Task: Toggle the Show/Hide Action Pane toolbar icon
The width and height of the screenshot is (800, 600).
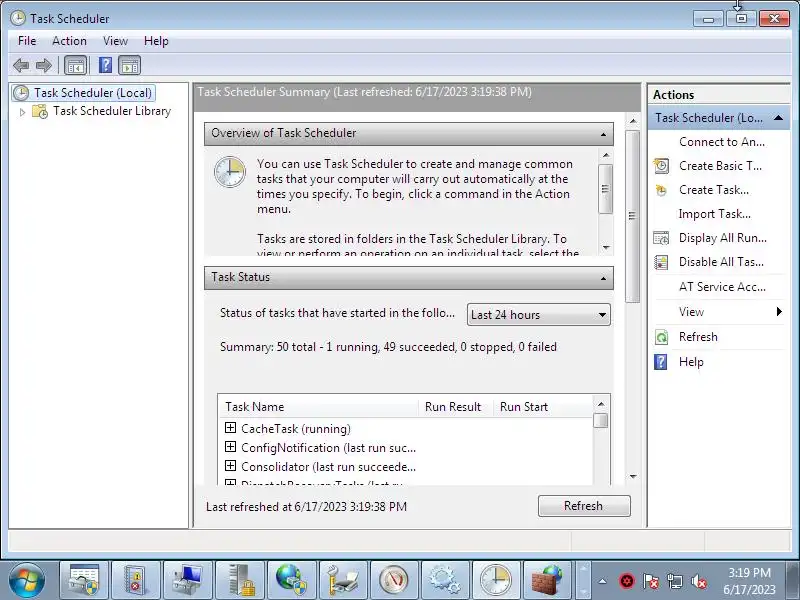Action: (130, 65)
